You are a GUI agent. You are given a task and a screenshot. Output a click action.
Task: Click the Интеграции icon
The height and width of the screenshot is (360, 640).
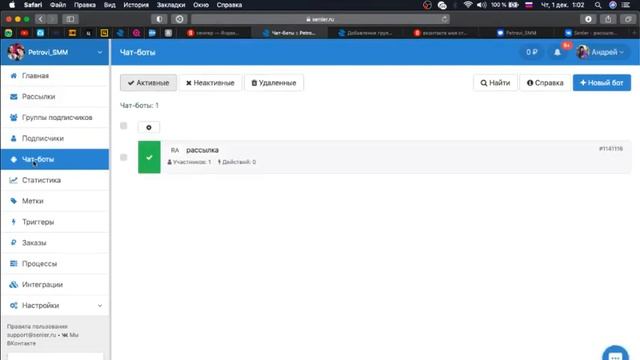(x=13, y=284)
